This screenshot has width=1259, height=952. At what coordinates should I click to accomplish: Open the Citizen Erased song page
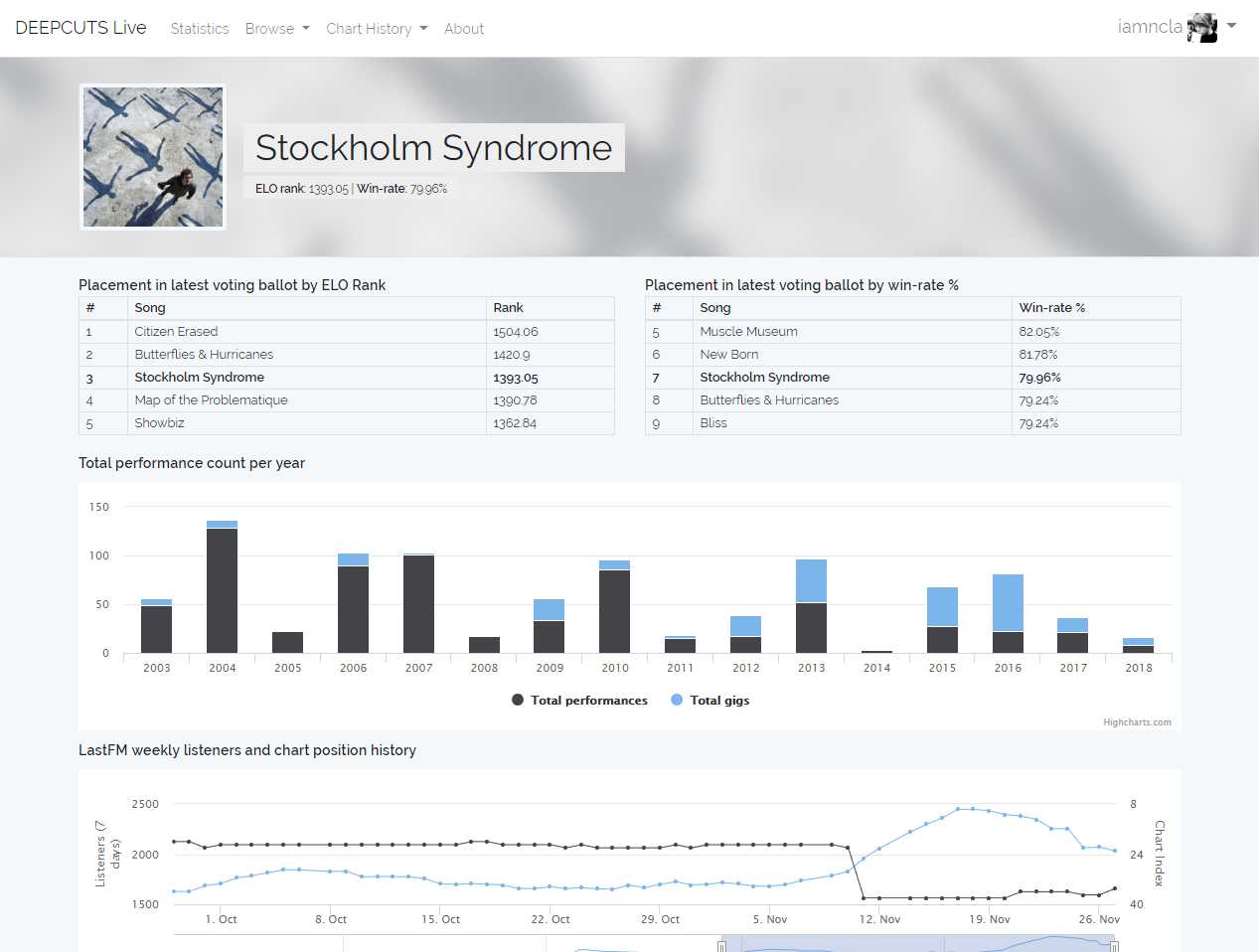tap(176, 331)
